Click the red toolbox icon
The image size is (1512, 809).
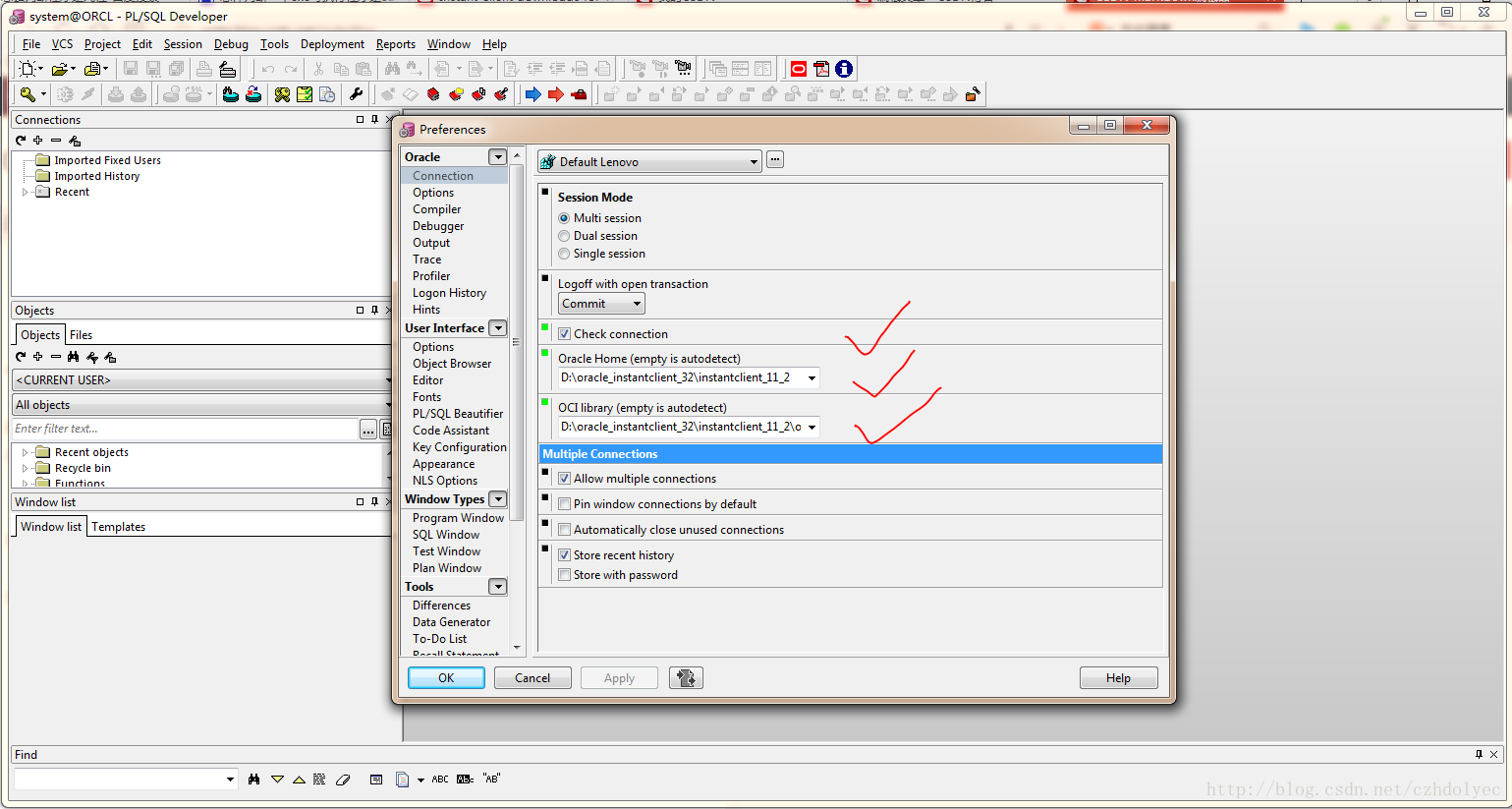579,94
